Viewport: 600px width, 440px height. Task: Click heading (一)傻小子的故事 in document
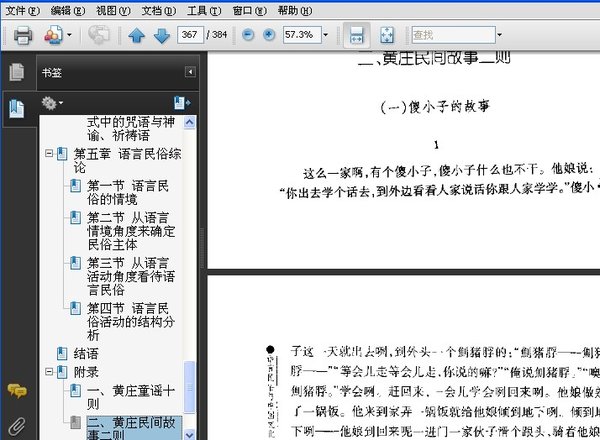point(435,107)
